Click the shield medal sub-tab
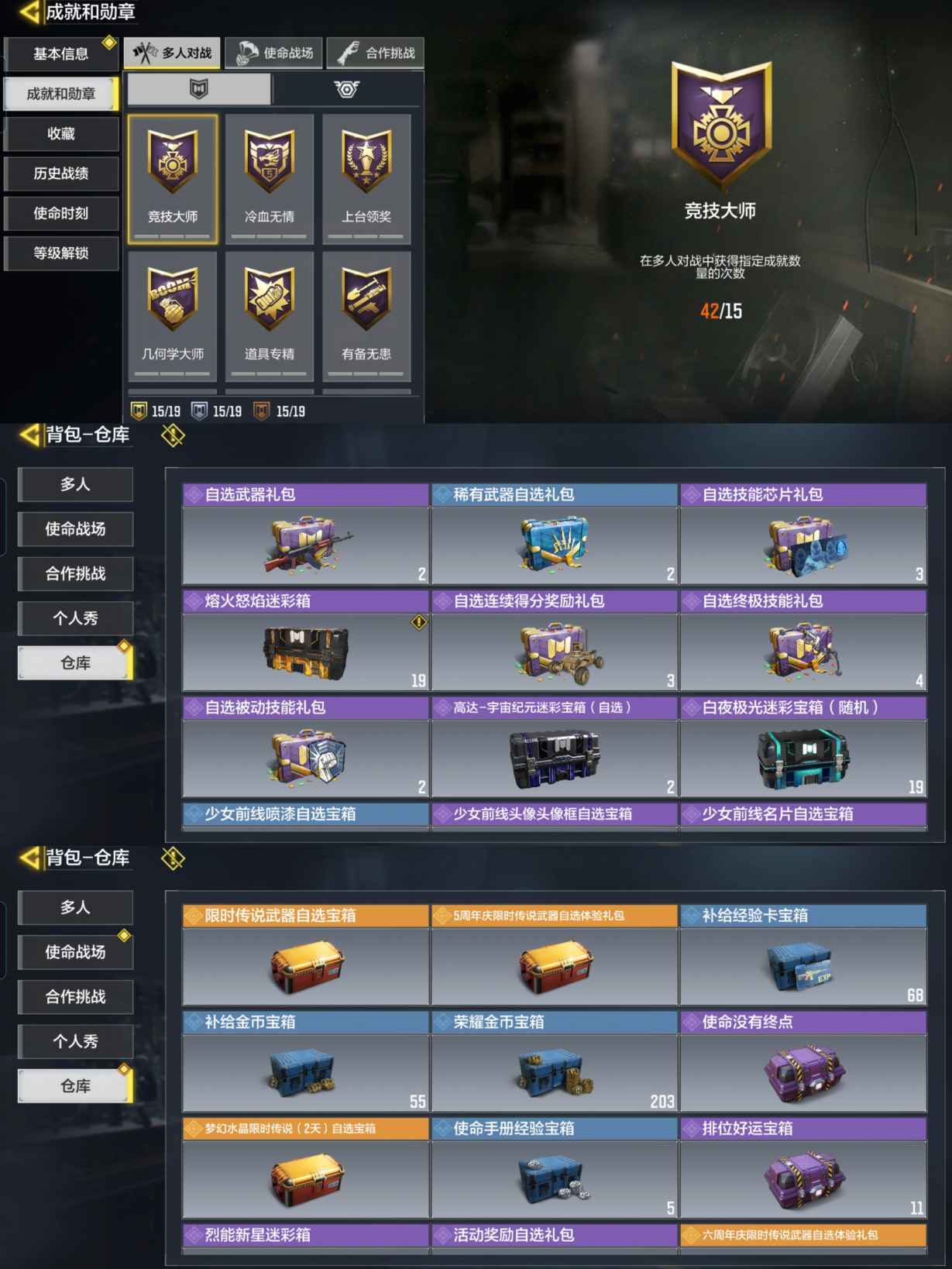Image resolution: width=952 pixels, height=1269 pixels. click(x=199, y=89)
